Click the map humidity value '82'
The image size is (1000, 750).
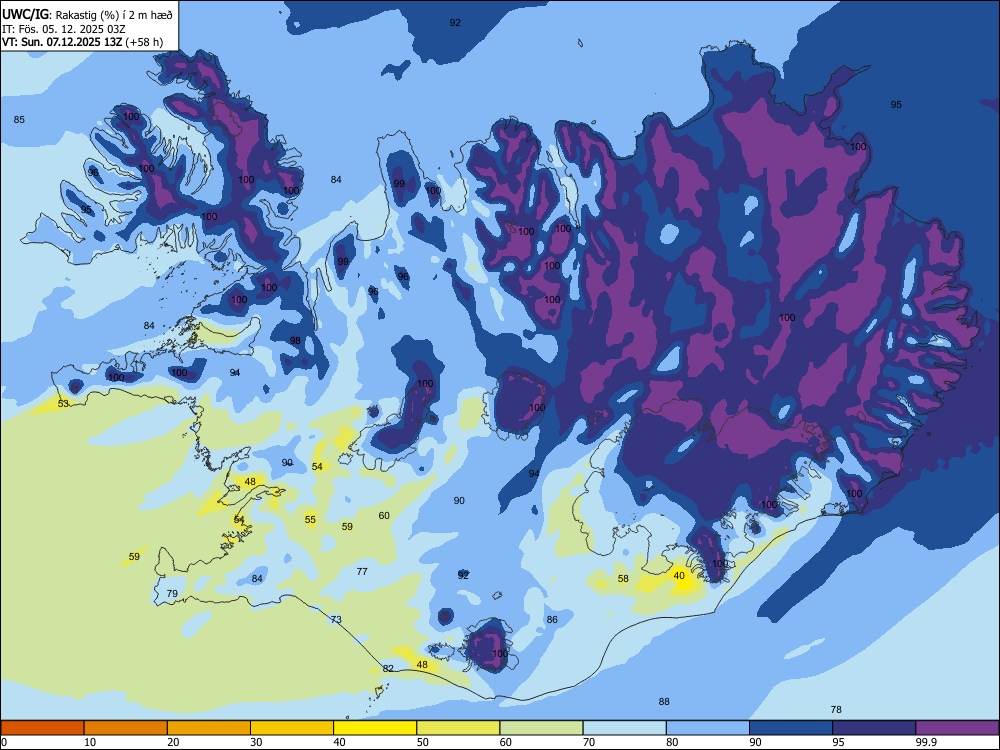pyautogui.click(x=388, y=668)
